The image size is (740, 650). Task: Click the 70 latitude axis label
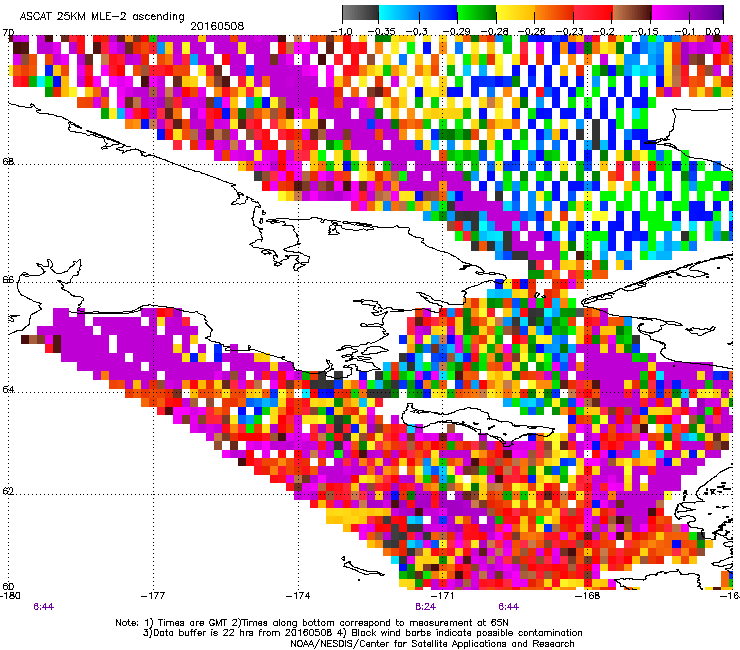[x=8, y=33]
